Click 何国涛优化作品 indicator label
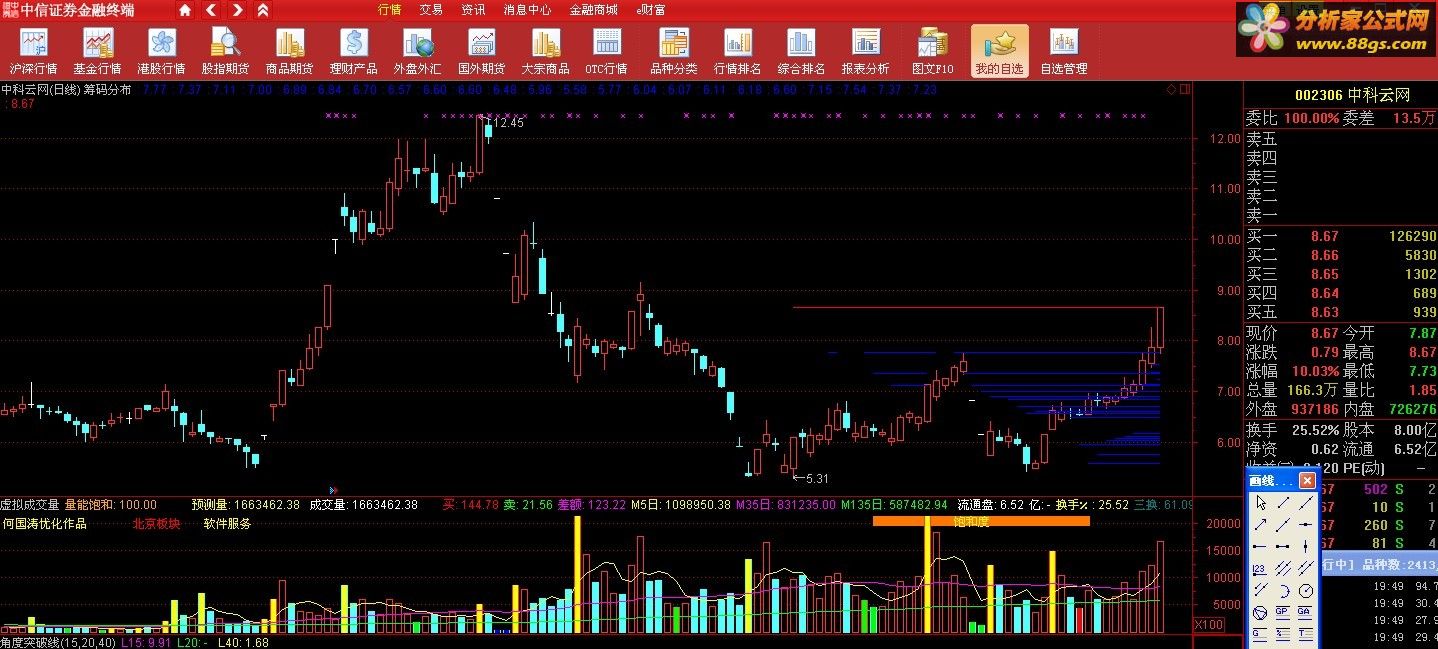The height and width of the screenshot is (649, 1438). point(44,523)
